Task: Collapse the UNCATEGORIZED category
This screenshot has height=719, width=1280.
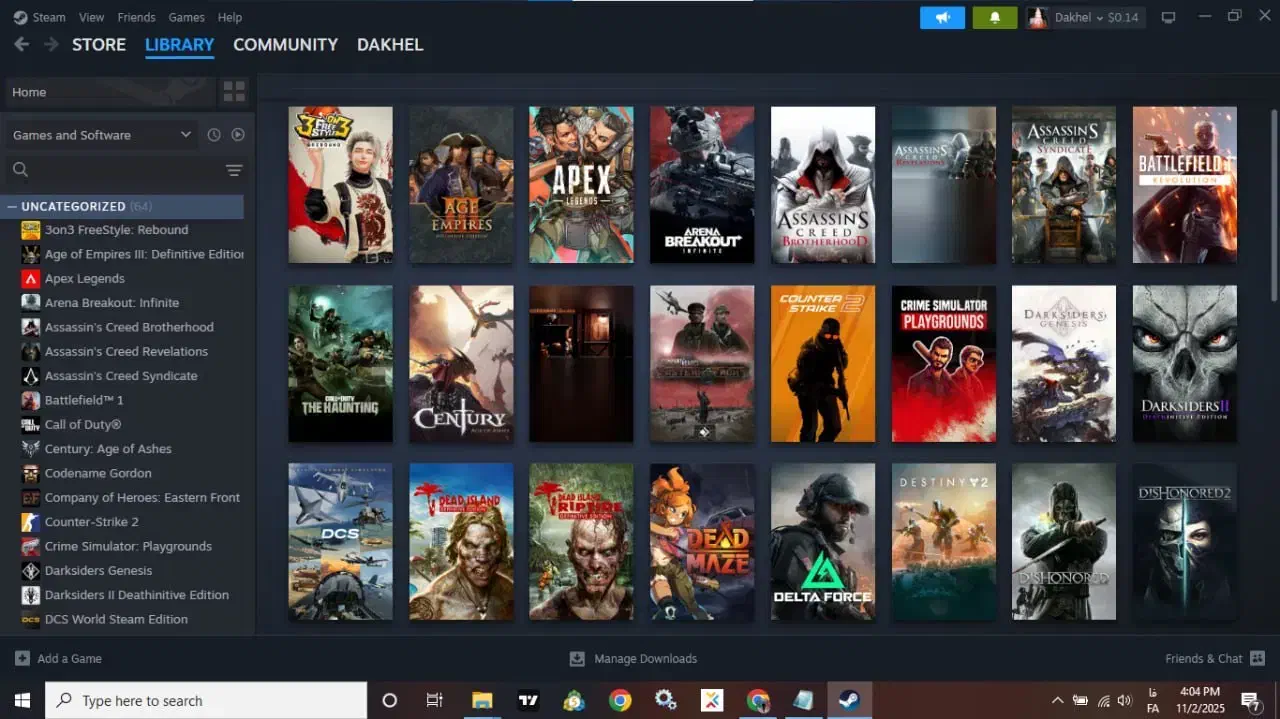Action: (x=12, y=206)
